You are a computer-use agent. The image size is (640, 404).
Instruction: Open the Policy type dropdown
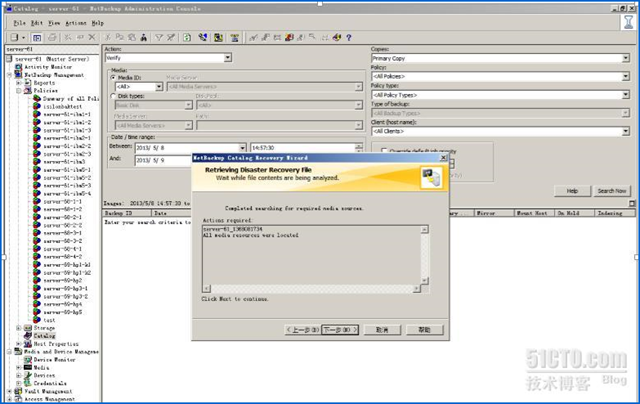coord(626,95)
